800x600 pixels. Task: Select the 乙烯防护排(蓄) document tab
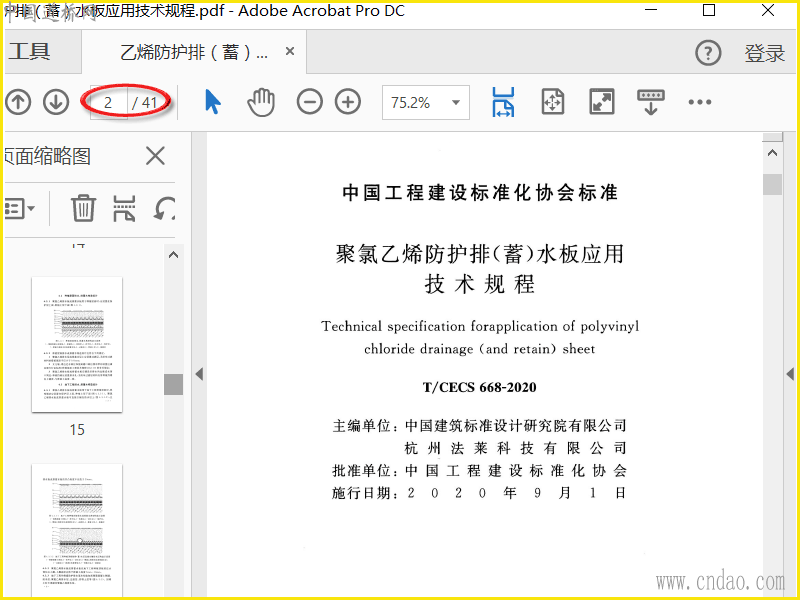[194, 52]
